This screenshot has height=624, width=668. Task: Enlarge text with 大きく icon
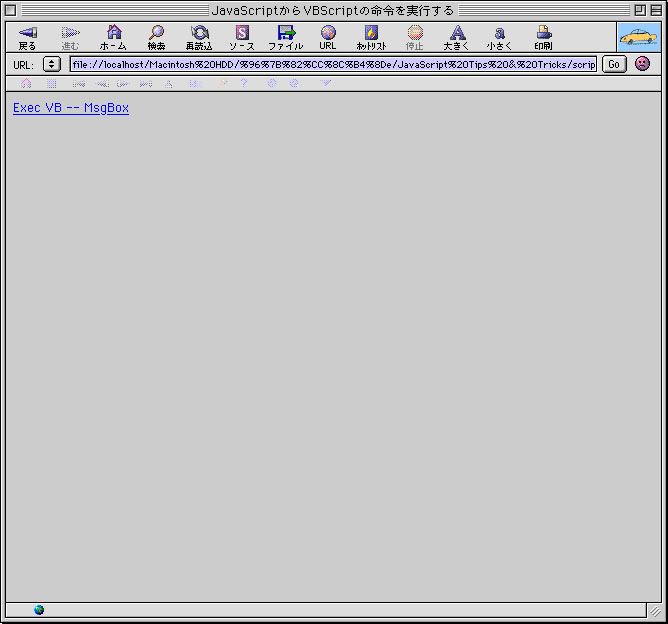click(457, 38)
